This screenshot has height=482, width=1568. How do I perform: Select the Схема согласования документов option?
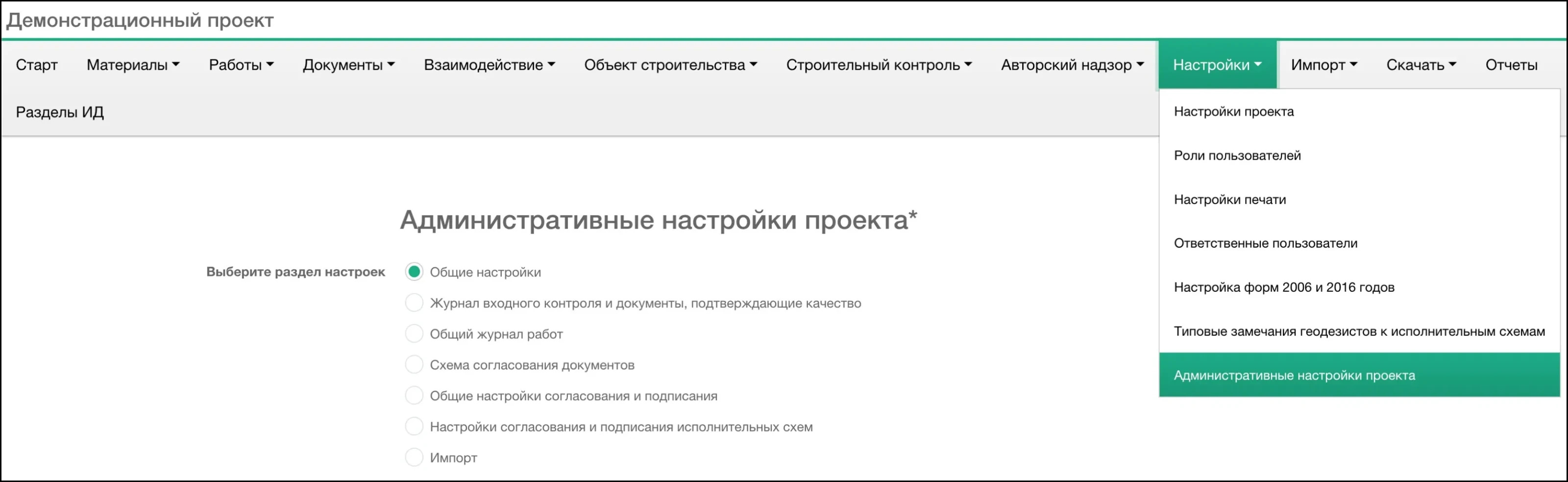(415, 364)
